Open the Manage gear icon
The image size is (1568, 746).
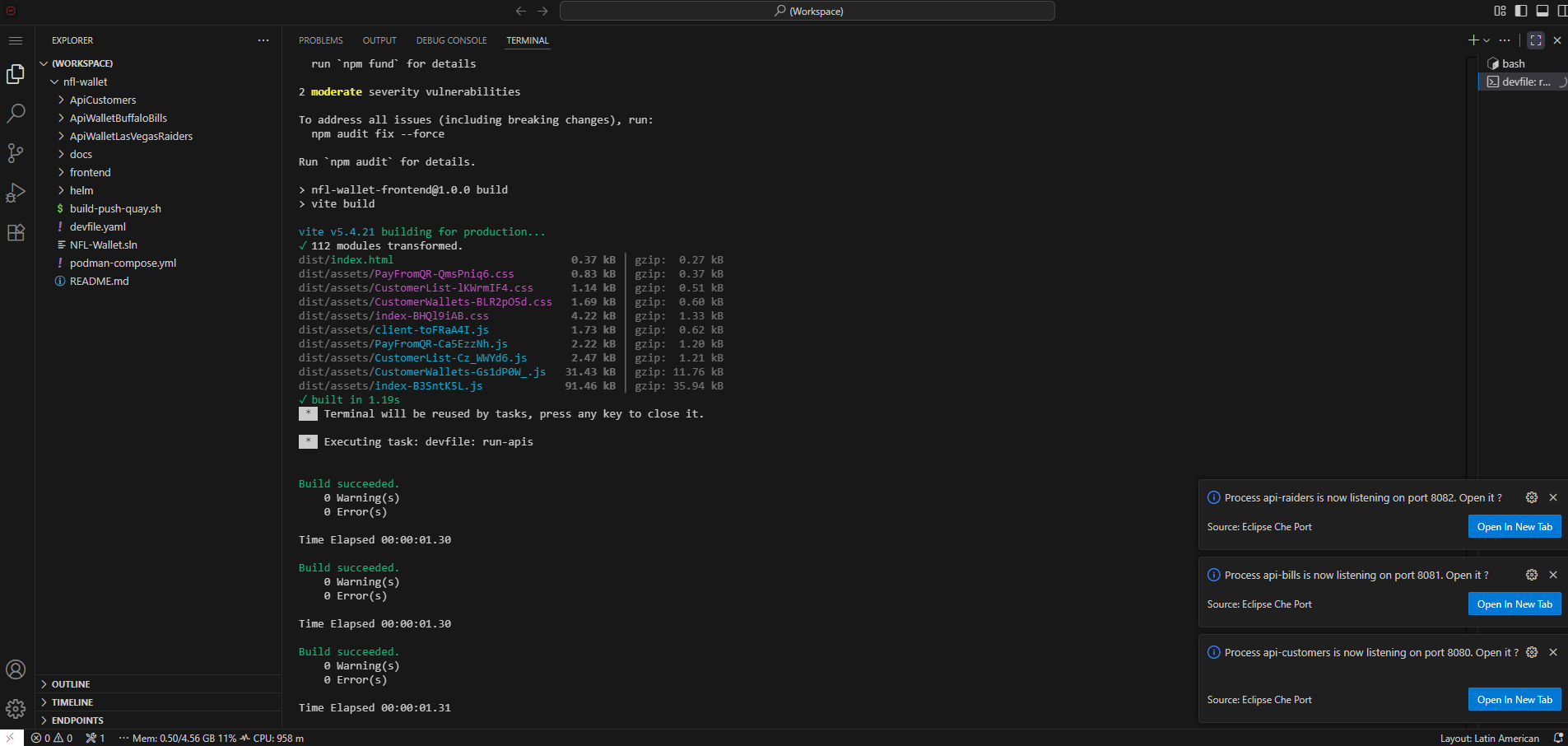[x=16, y=709]
